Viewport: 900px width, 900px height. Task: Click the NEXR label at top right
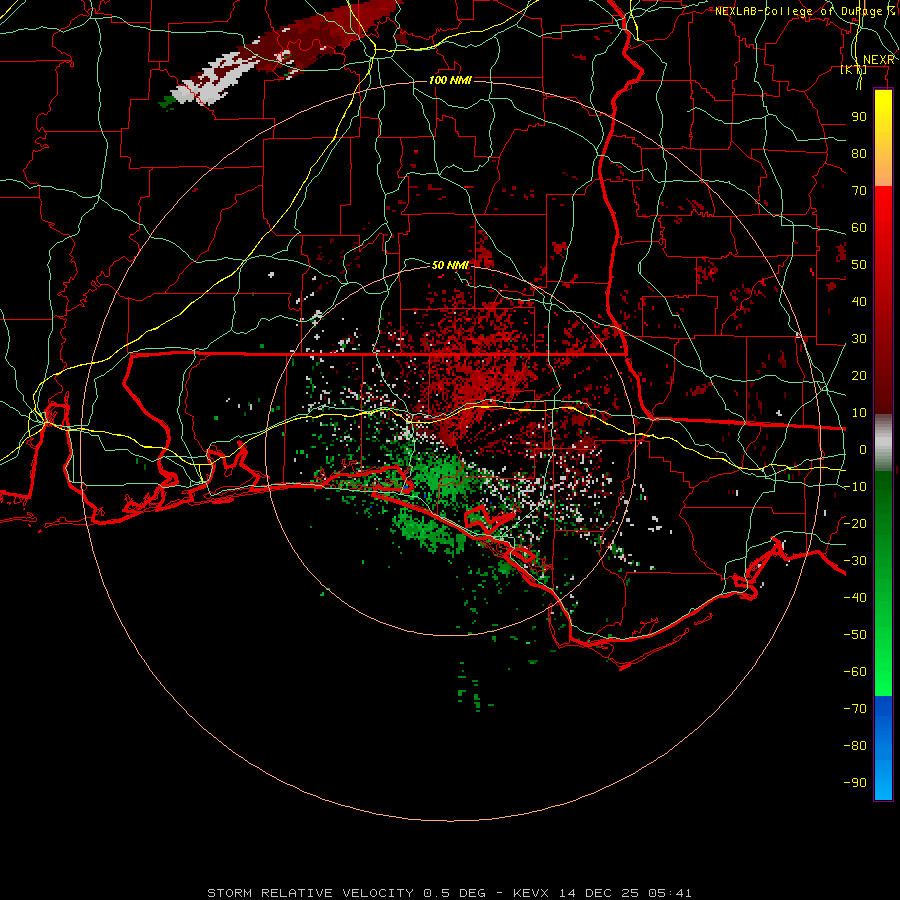879,60
